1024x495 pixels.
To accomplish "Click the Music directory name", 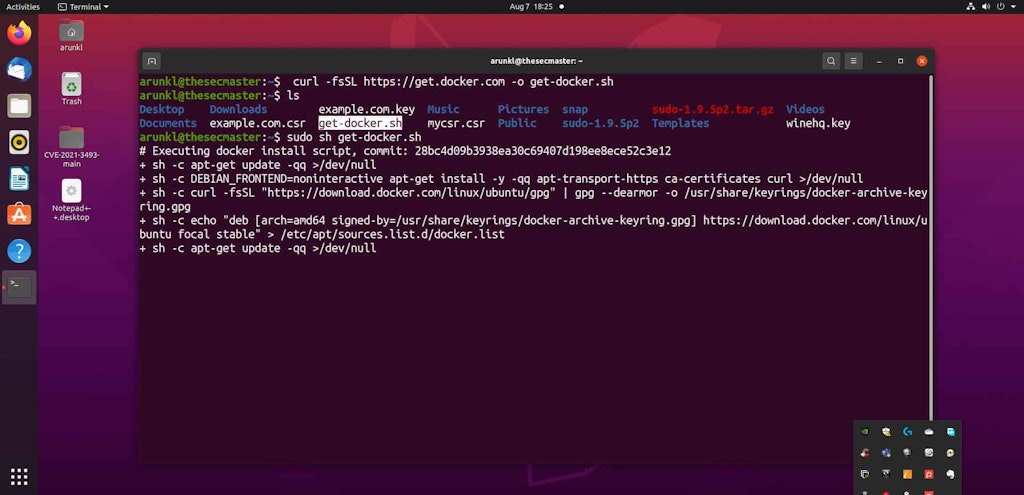I will pyautogui.click(x=443, y=110).
